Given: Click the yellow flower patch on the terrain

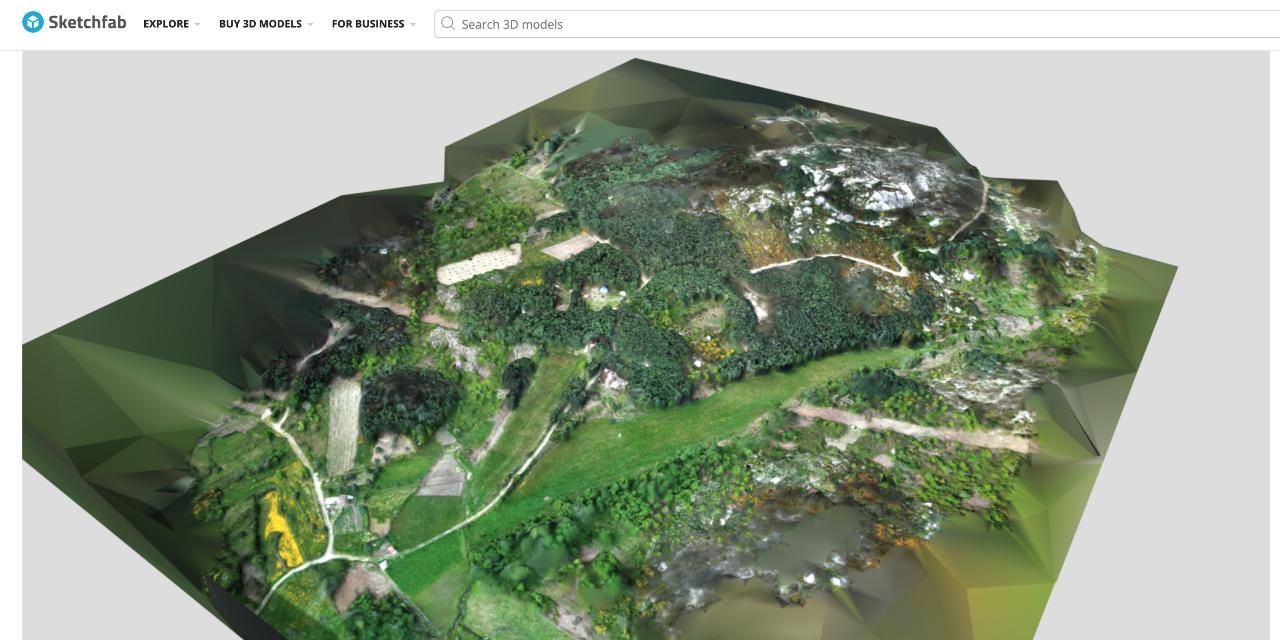Looking at the screenshot, I should [279, 527].
